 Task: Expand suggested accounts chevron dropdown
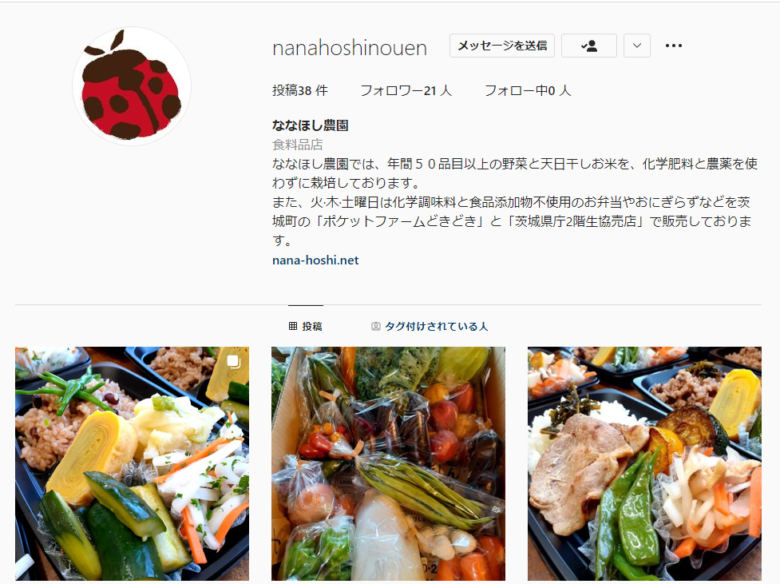pyautogui.click(x=637, y=46)
